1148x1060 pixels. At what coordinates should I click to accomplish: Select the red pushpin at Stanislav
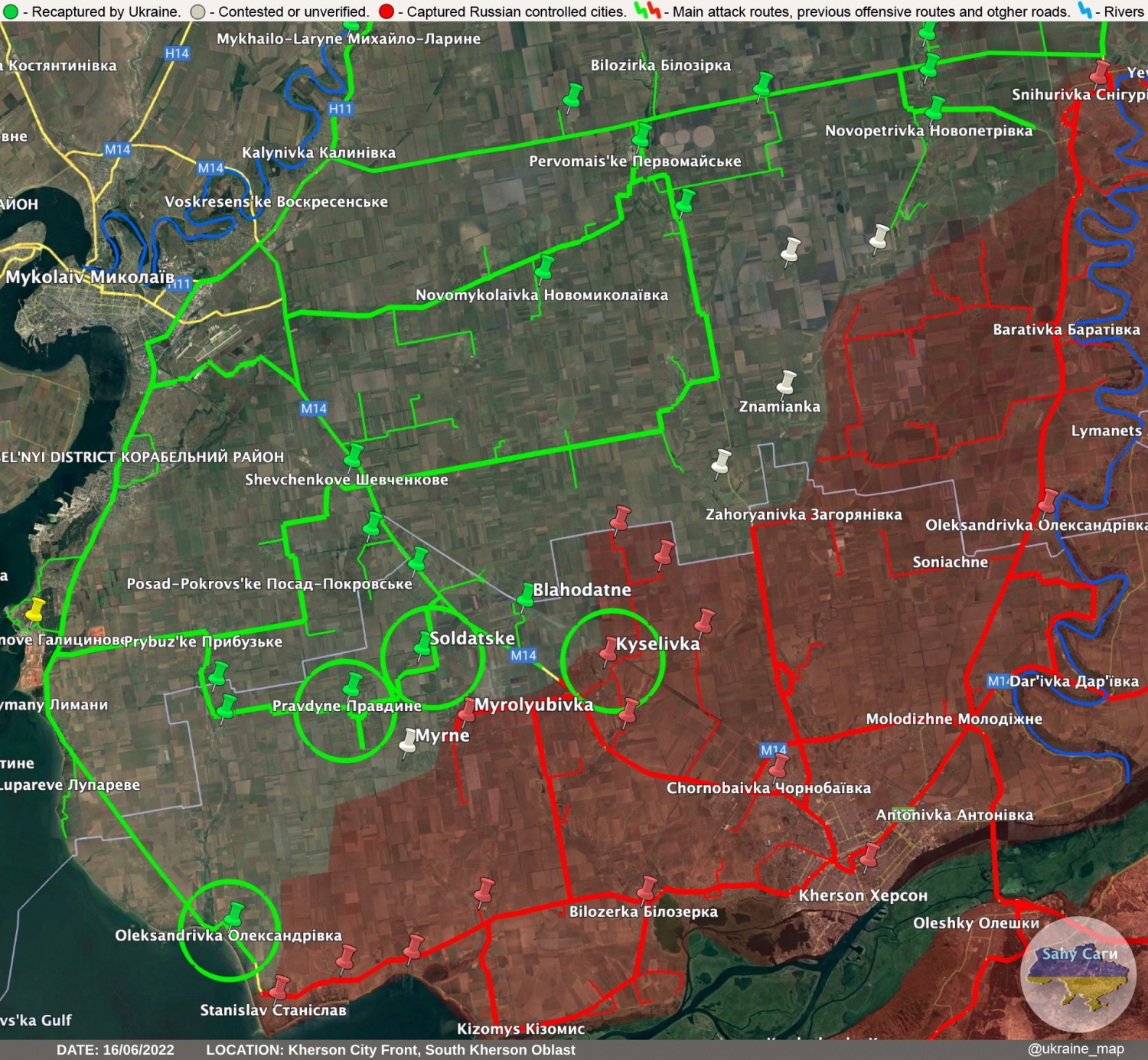[280, 987]
